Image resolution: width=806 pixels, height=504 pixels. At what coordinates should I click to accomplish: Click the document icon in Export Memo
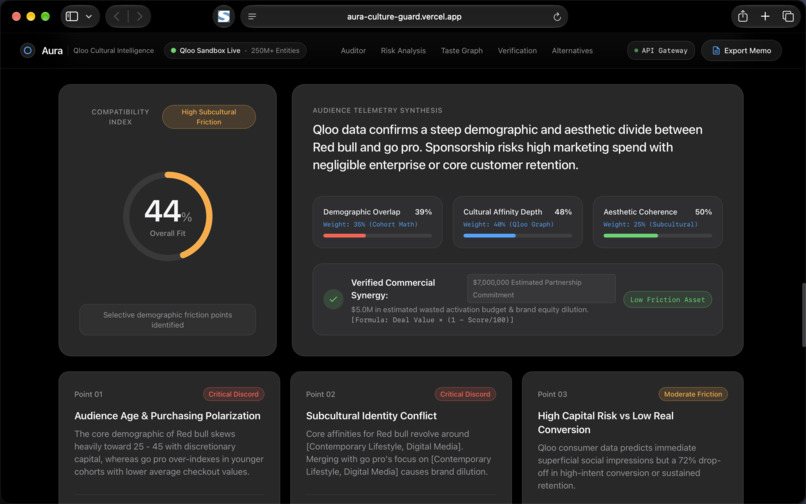716,50
